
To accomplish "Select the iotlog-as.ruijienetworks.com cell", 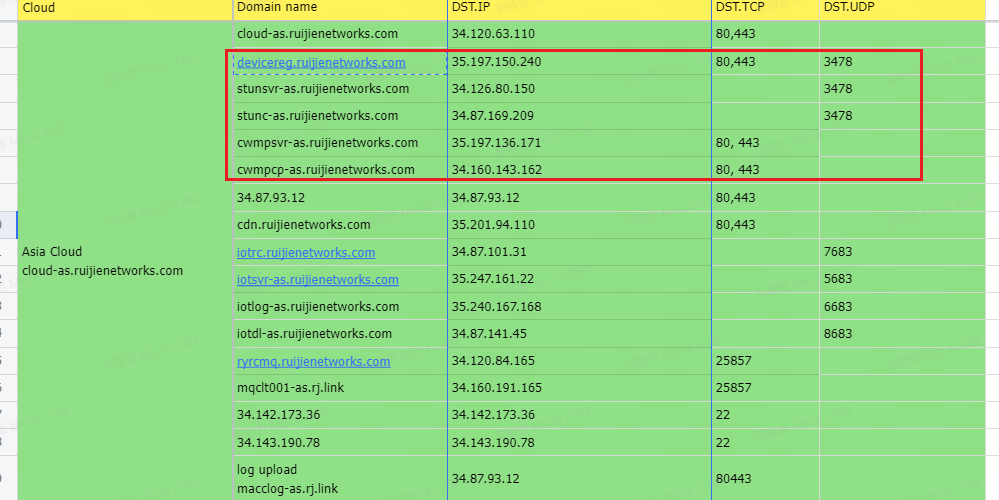I will 340,307.
